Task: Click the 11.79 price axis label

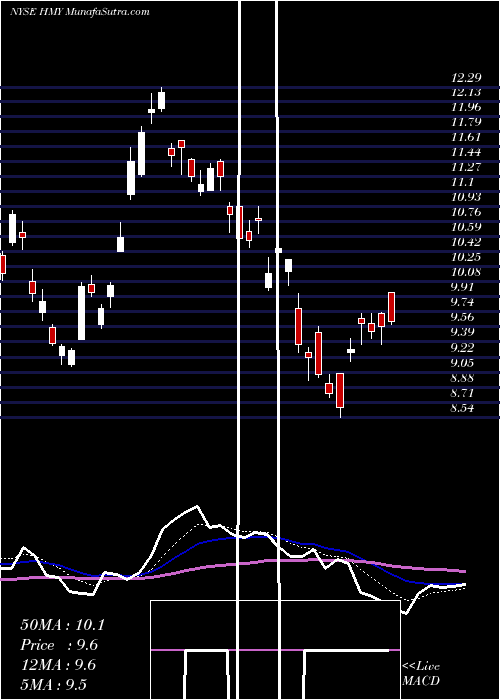Action: (466, 122)
